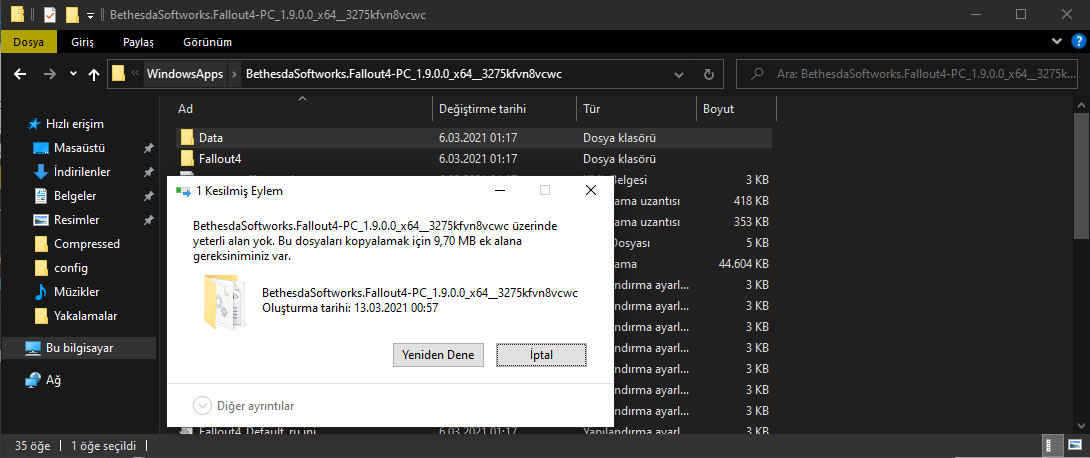The width and height of the screenshot is (1090, 458).
Task: Click the BethesdaSoftworks folder breadcrumb in address bar
Action: 404,74
